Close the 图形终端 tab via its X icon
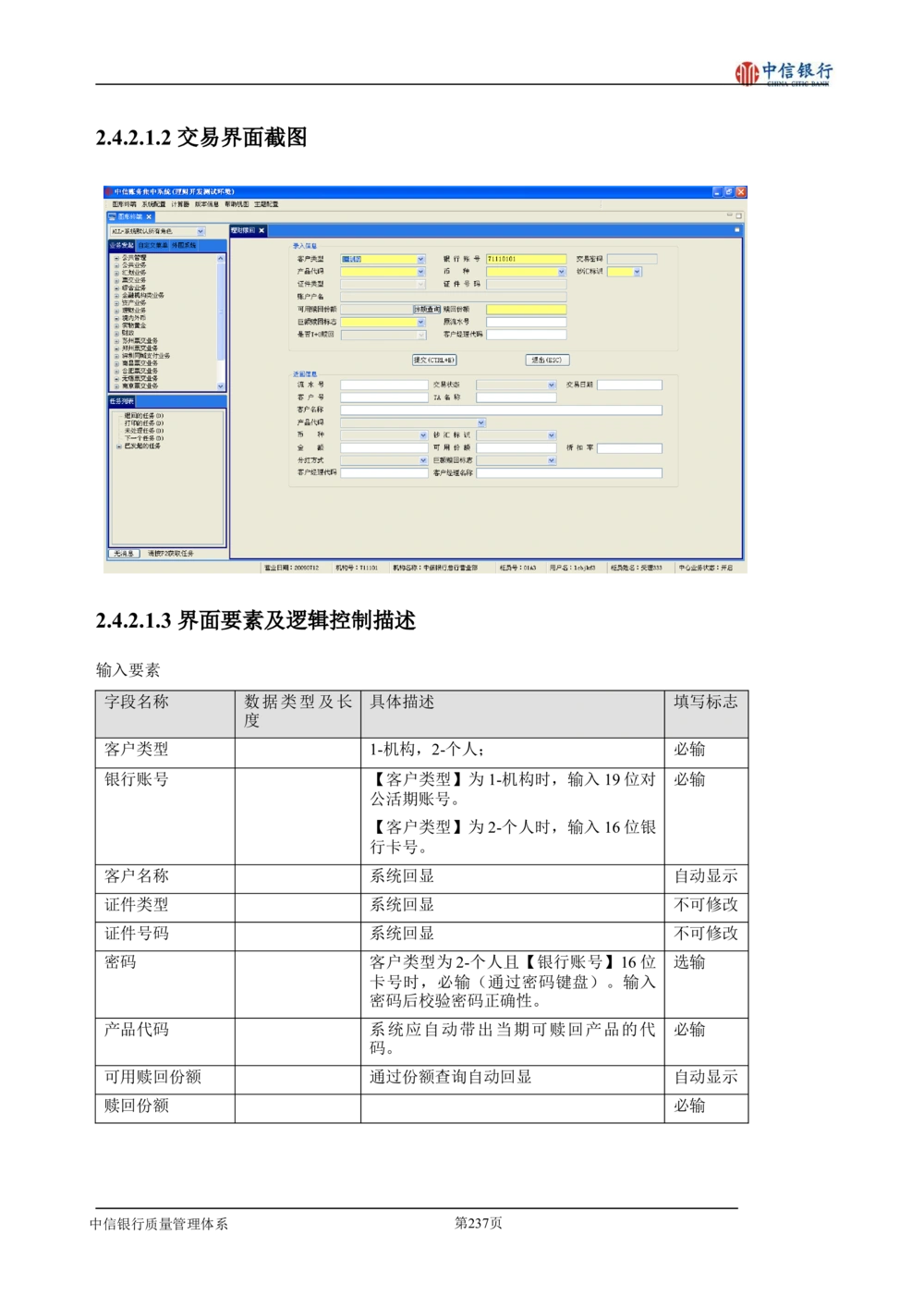The width and height of the screenshot is (924, 1308). point(149,217)
